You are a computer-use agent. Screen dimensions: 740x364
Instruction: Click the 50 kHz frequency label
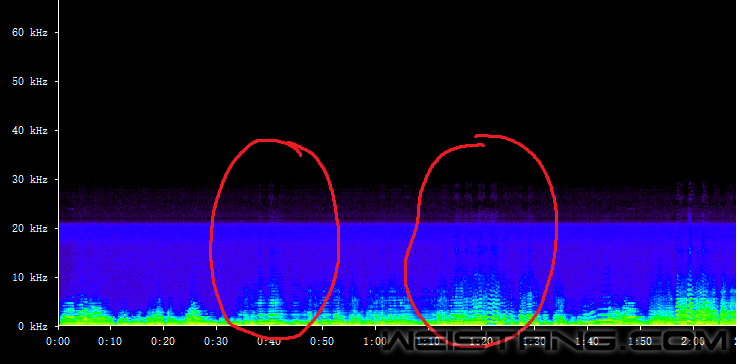tap(30, 82)
